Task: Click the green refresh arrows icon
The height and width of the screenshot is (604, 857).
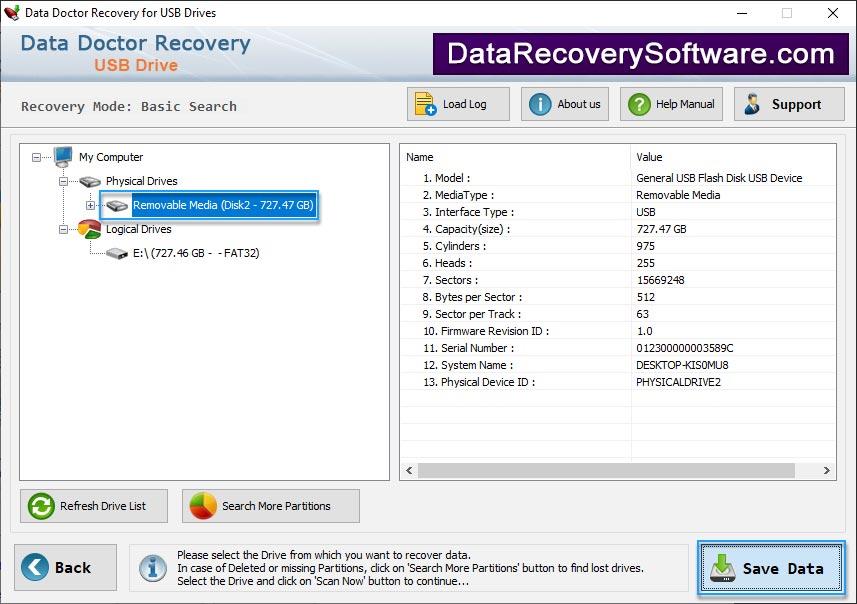Action: [41, 506]
